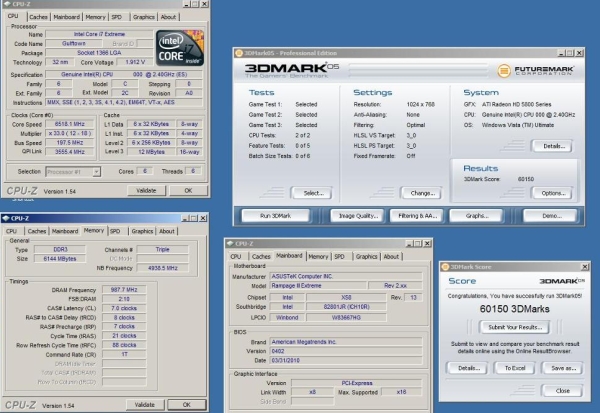Screen dimensions: 600x413
Task: Click Core Speed value 6518.1 MHz
Action: (70, 124)
